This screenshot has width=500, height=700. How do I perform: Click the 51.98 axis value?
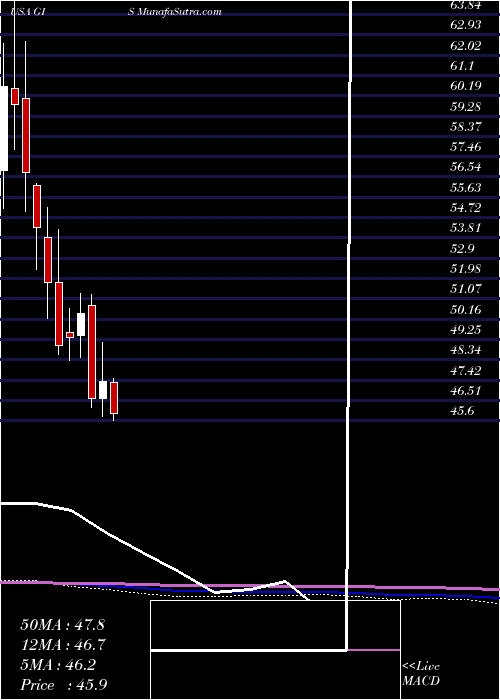(x=466, y=269)
